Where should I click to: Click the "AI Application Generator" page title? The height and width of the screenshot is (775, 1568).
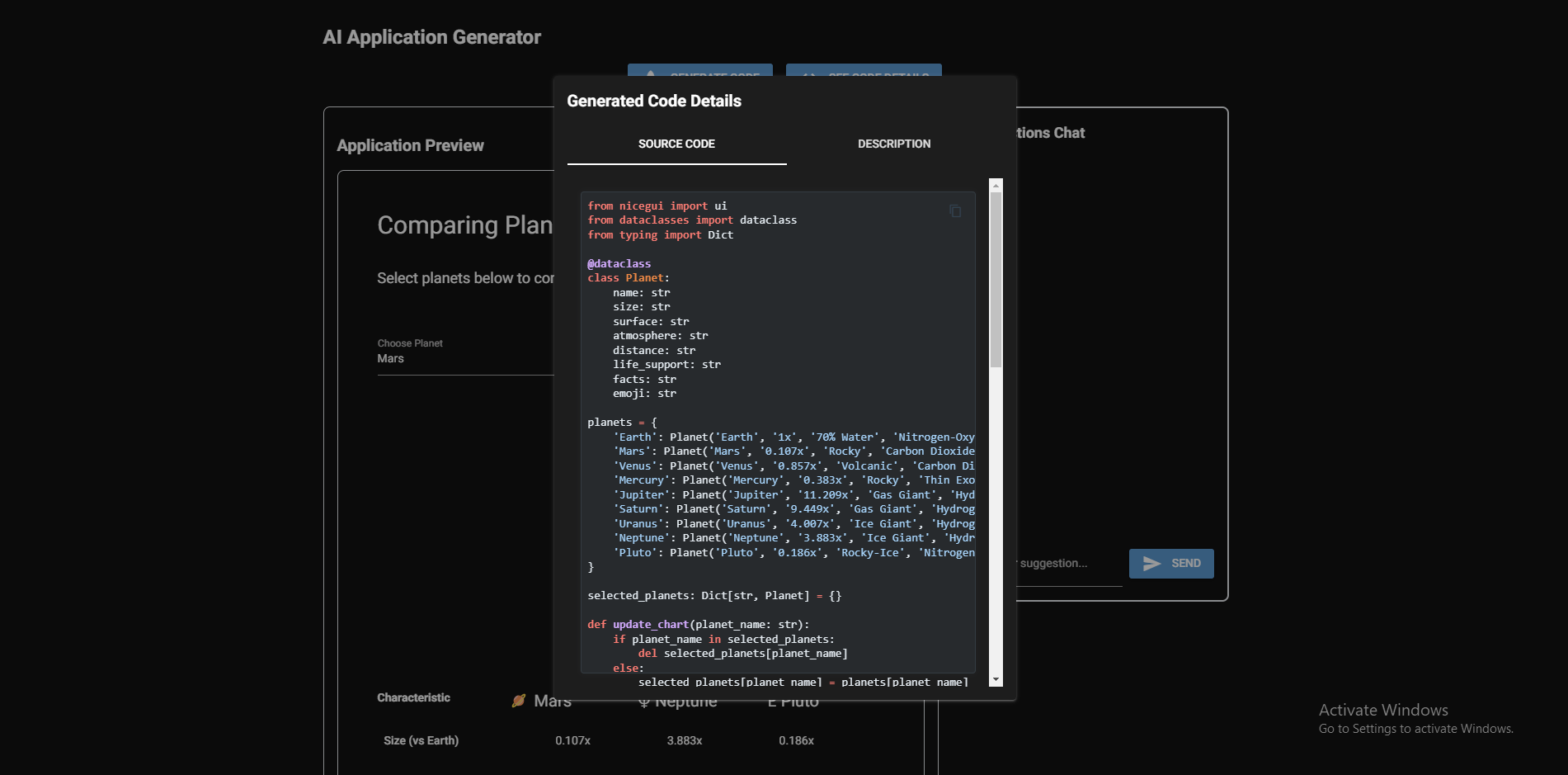(432, 37)
